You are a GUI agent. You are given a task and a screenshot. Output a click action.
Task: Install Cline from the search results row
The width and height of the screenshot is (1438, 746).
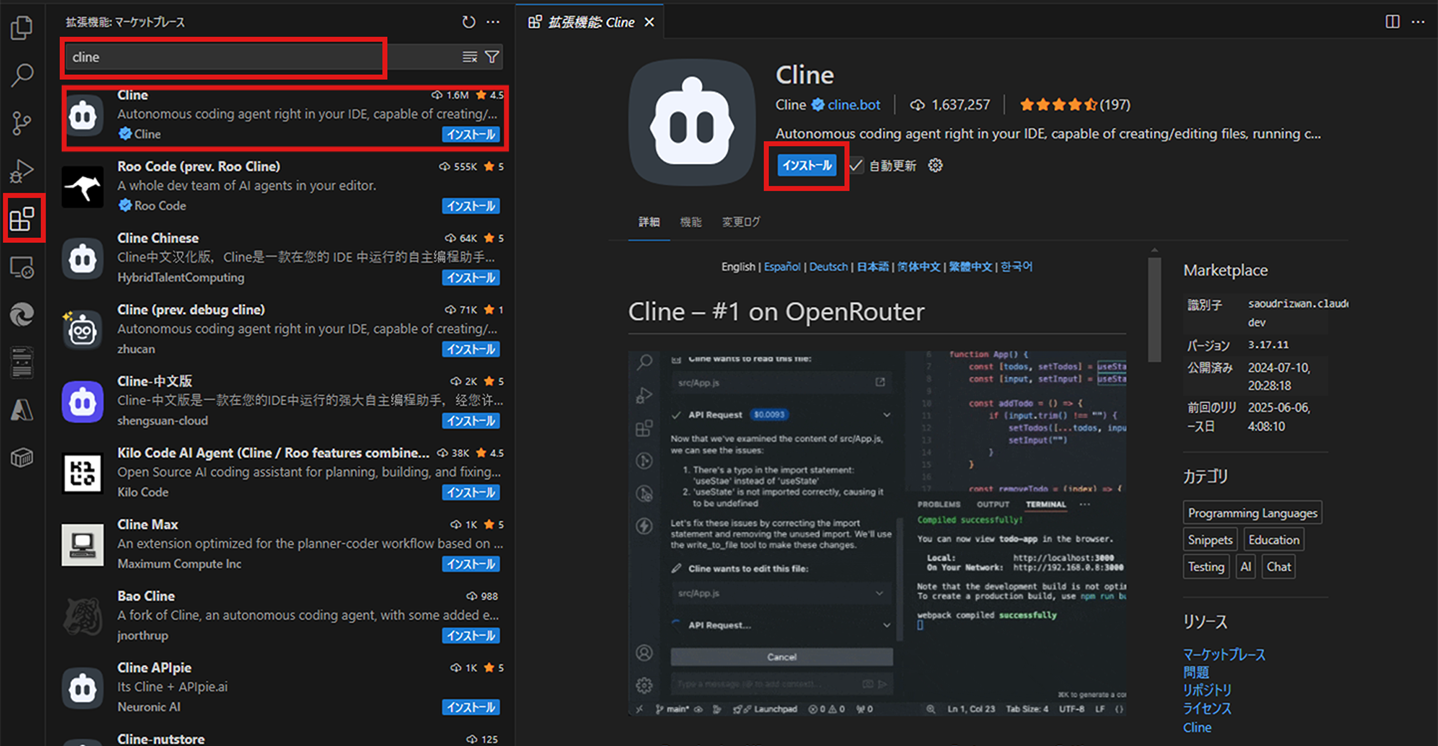click(471, 134)
